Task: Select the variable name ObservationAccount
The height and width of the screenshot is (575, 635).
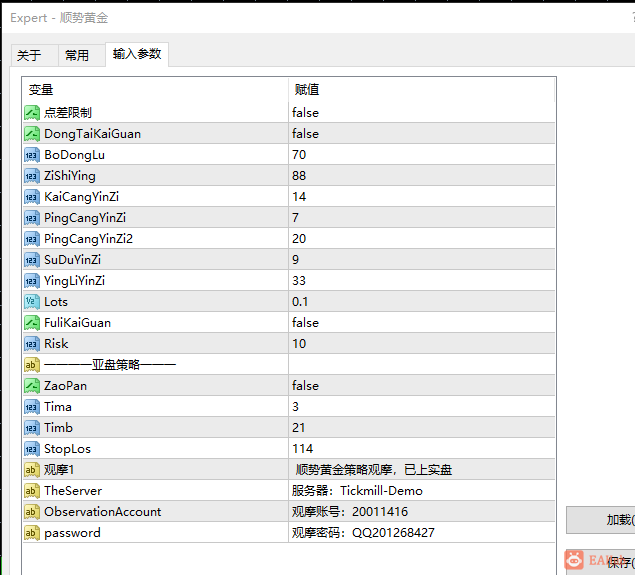Action: click(x=102, y=512)
